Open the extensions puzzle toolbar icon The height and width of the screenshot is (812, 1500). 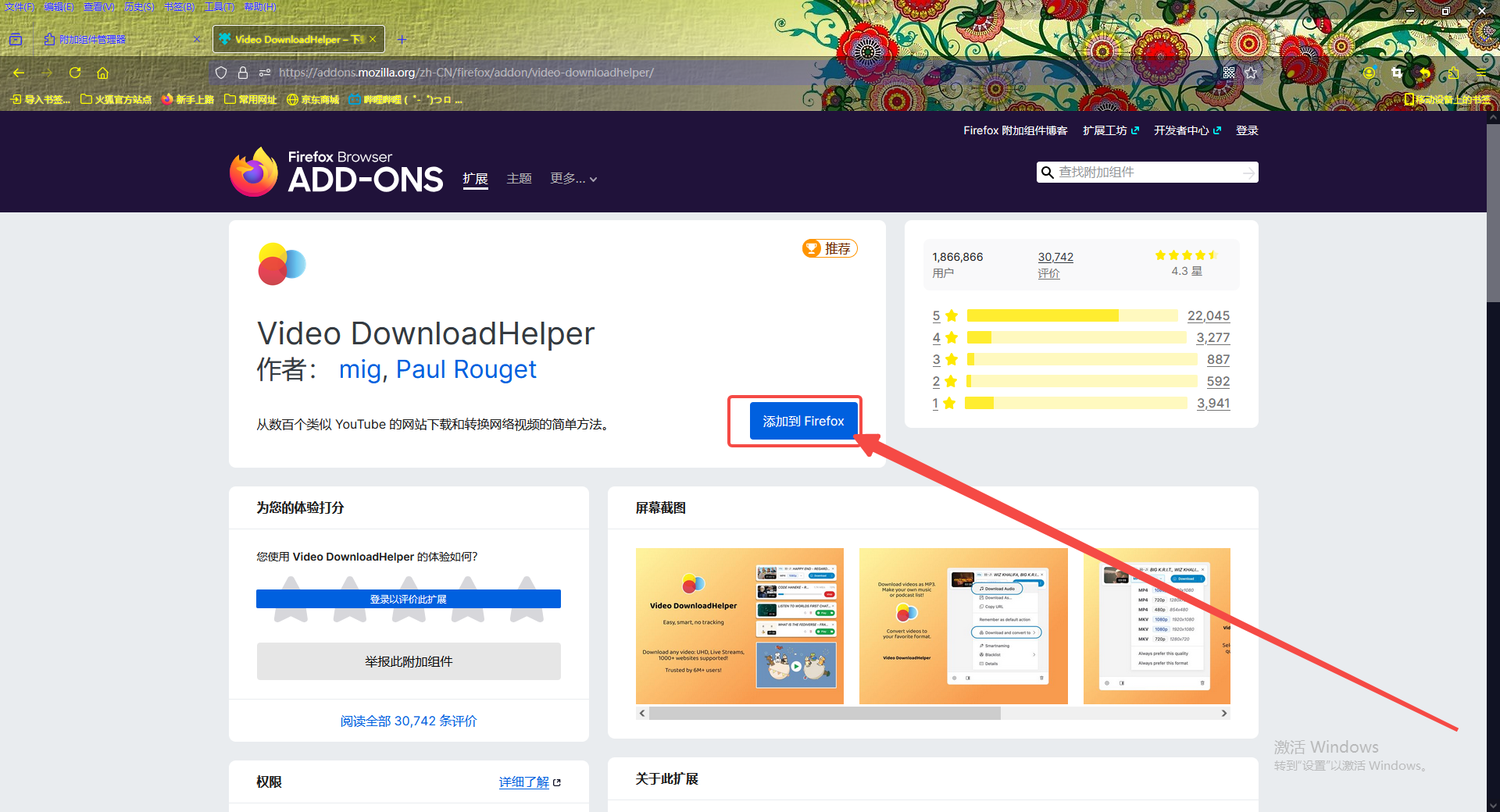click(x=1453, y=73)
